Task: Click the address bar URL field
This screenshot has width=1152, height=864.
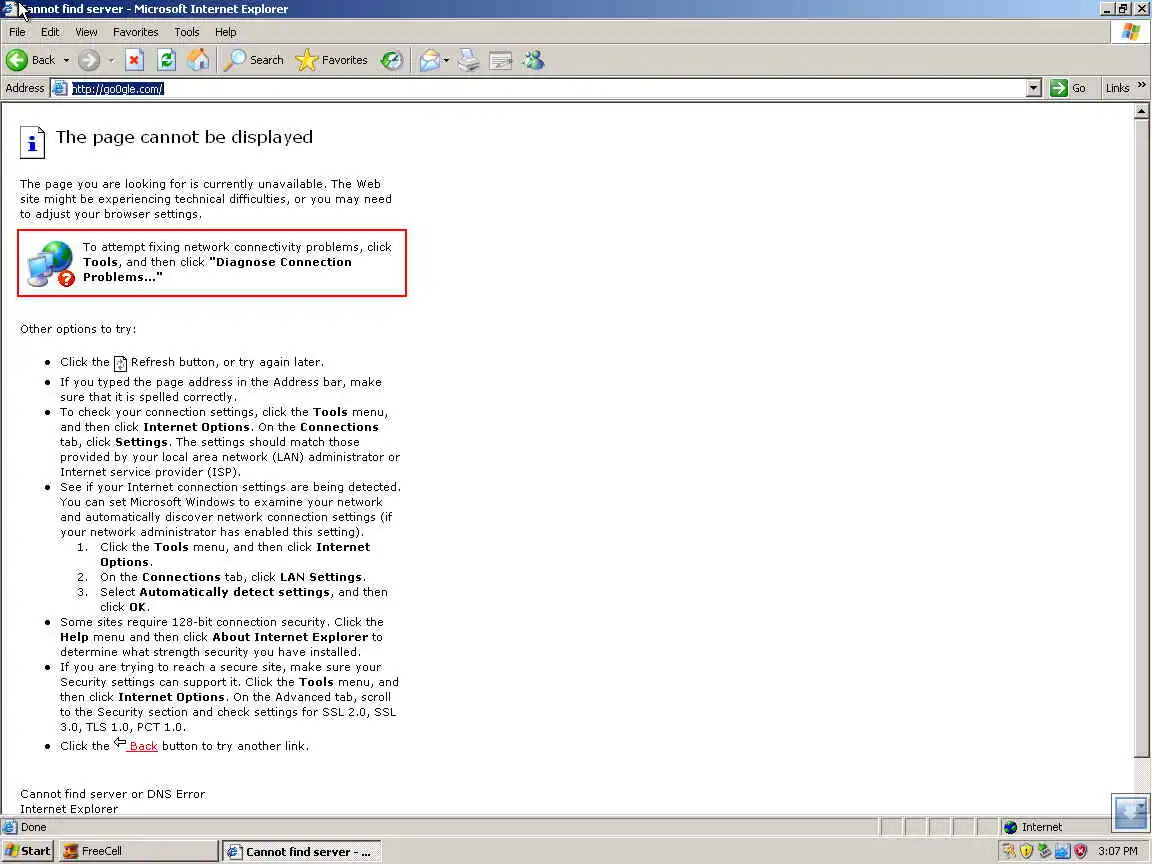Action: point(547,89)
